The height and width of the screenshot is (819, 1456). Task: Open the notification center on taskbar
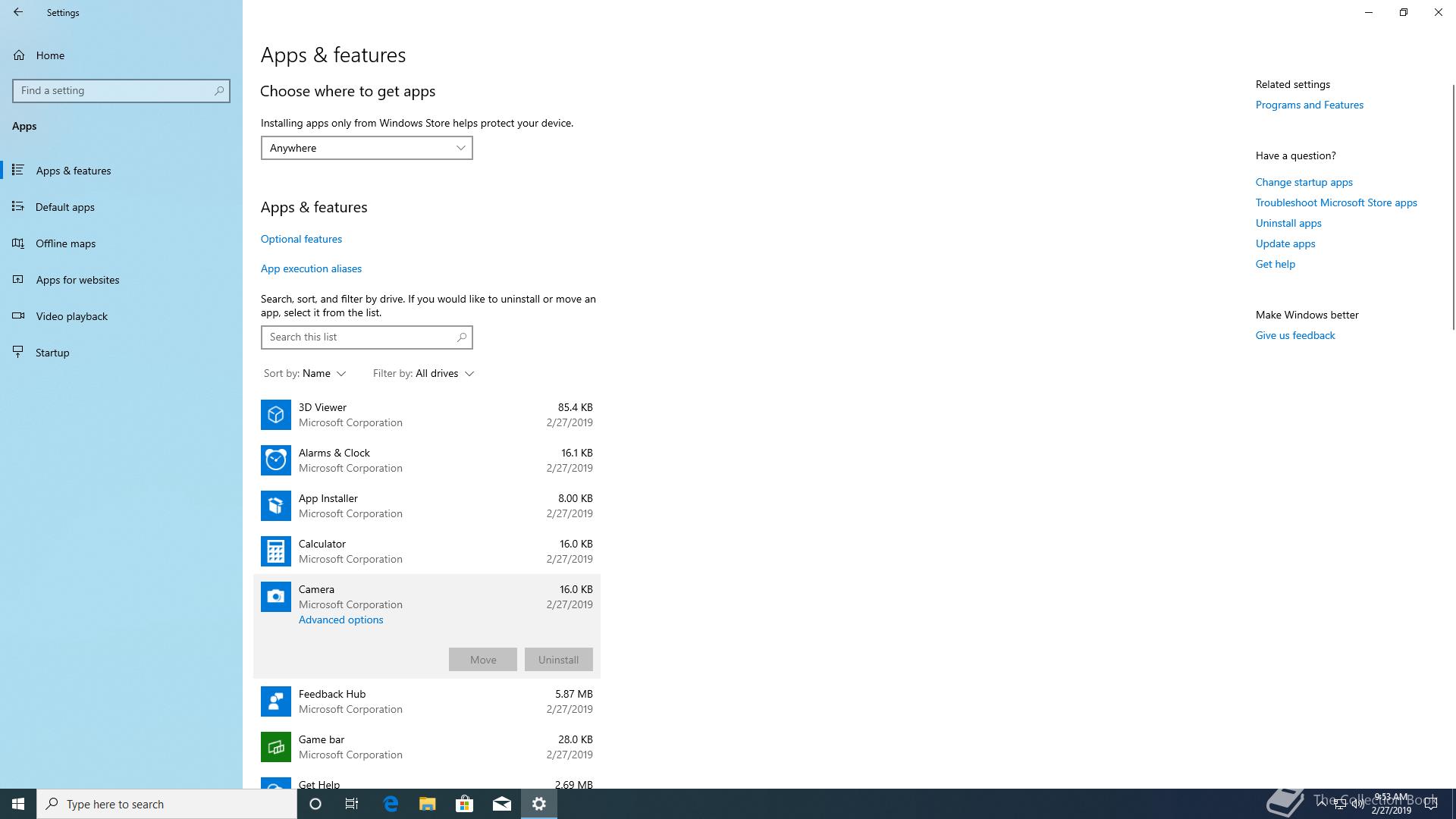(1432, 804)
